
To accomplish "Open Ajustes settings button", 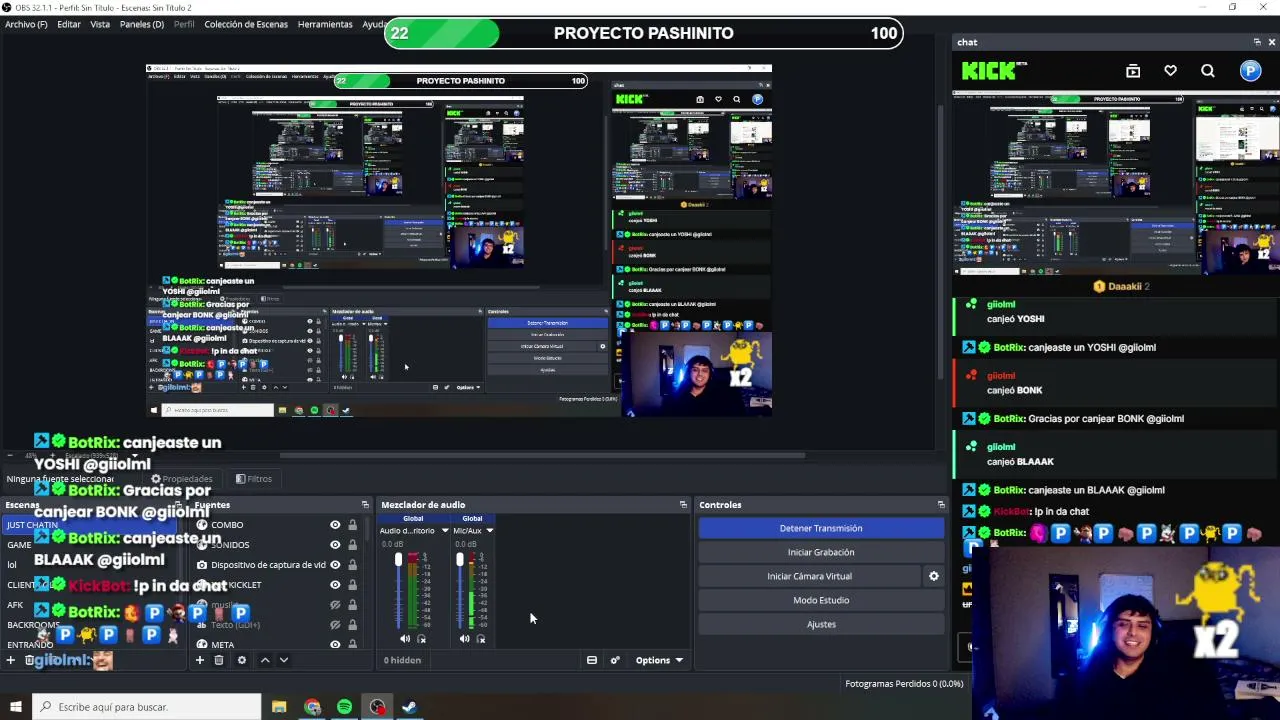I will click(x=821, y=624).
